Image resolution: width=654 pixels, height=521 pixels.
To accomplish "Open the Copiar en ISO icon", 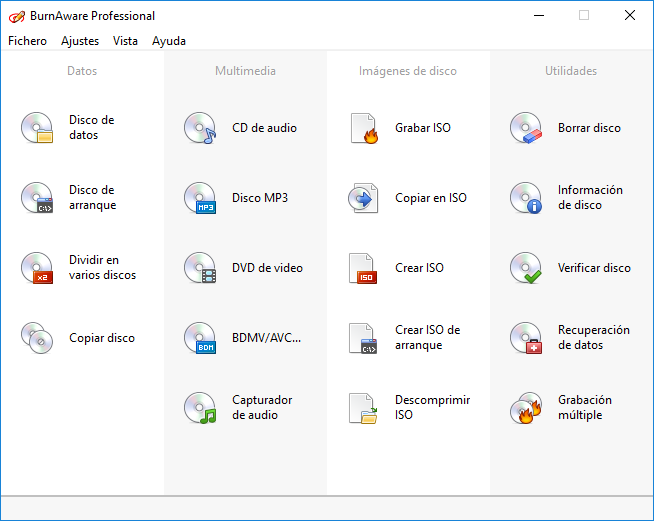I will click(363, 198).
